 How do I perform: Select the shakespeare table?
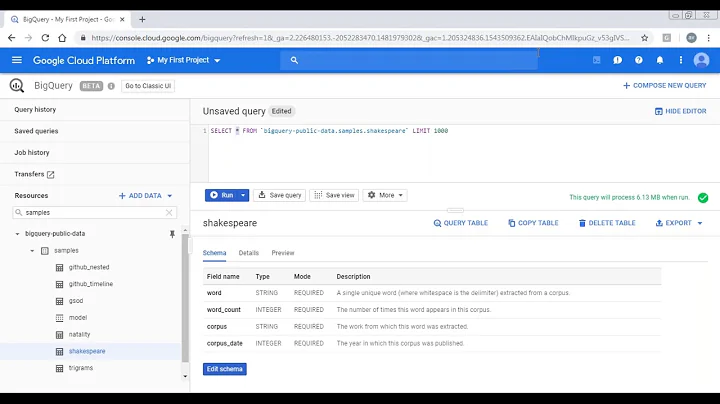coord(87,351)
